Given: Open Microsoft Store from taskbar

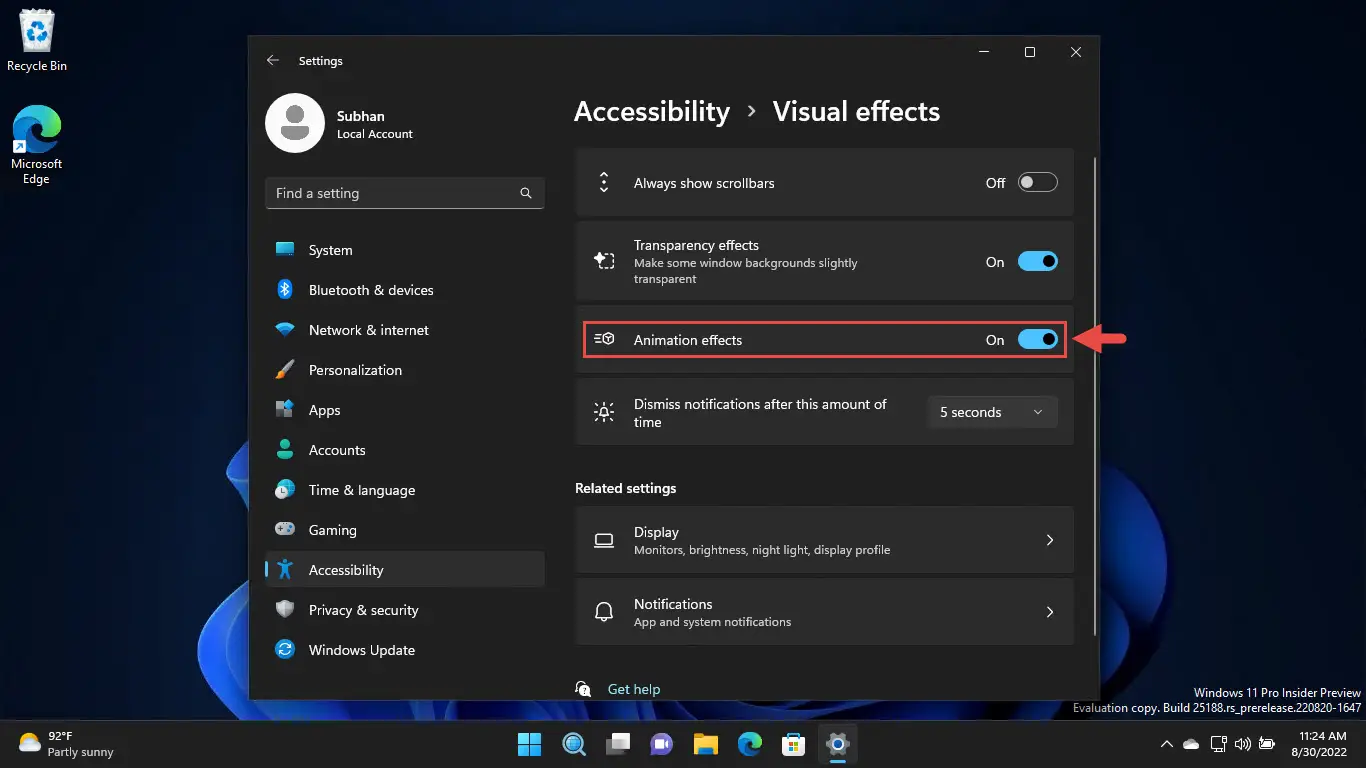Looking at the screenshot, I should [794, 744].
